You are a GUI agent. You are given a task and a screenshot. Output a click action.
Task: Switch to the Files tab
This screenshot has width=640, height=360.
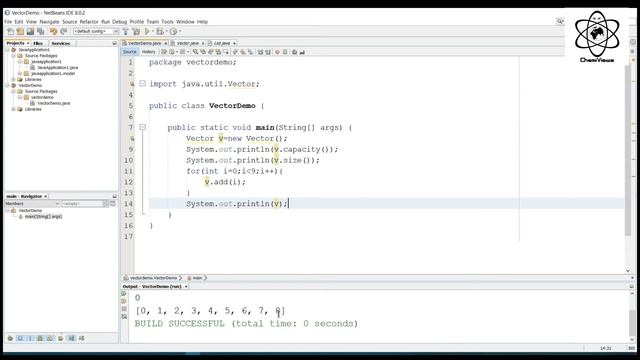click(x=38, y=43)
